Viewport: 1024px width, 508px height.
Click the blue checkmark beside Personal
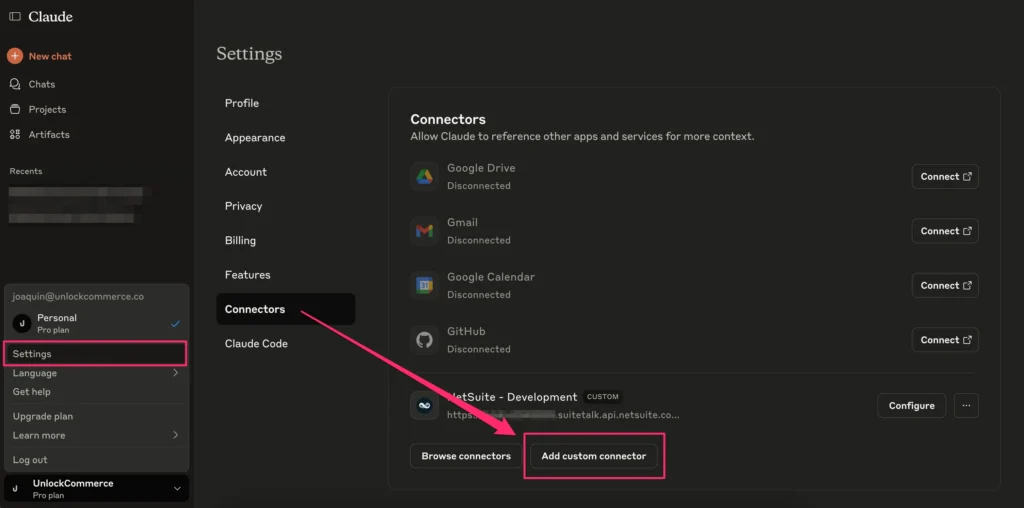(x=175, y=323)
